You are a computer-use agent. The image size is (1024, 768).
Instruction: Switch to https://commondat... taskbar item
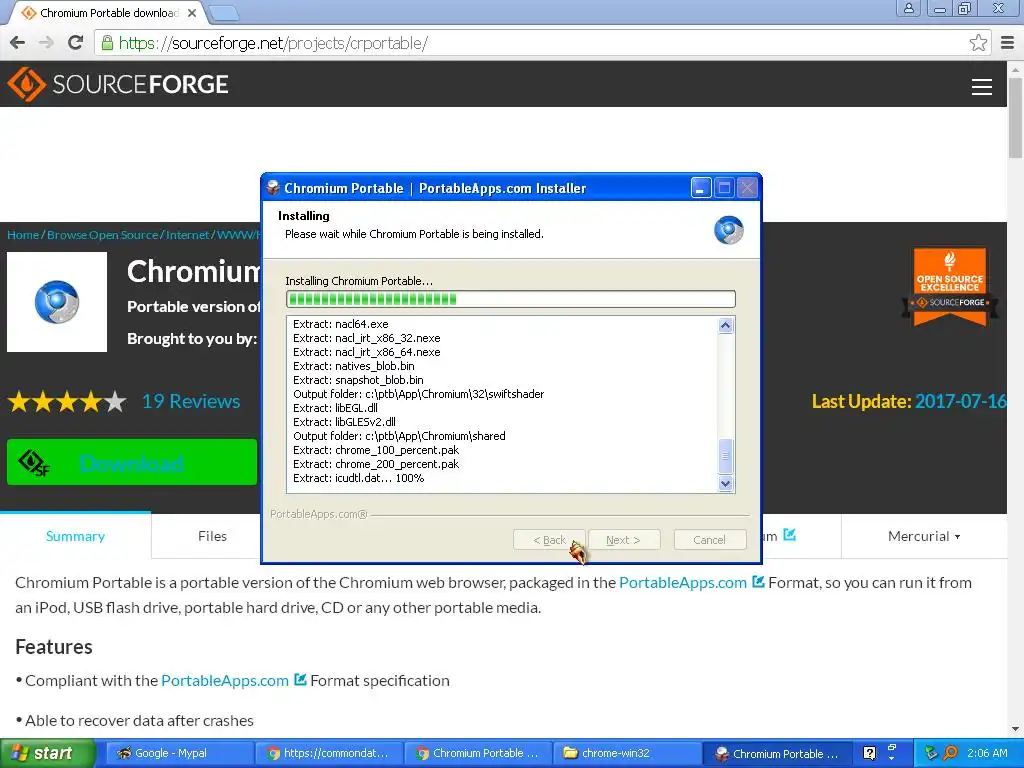(328, 753)
